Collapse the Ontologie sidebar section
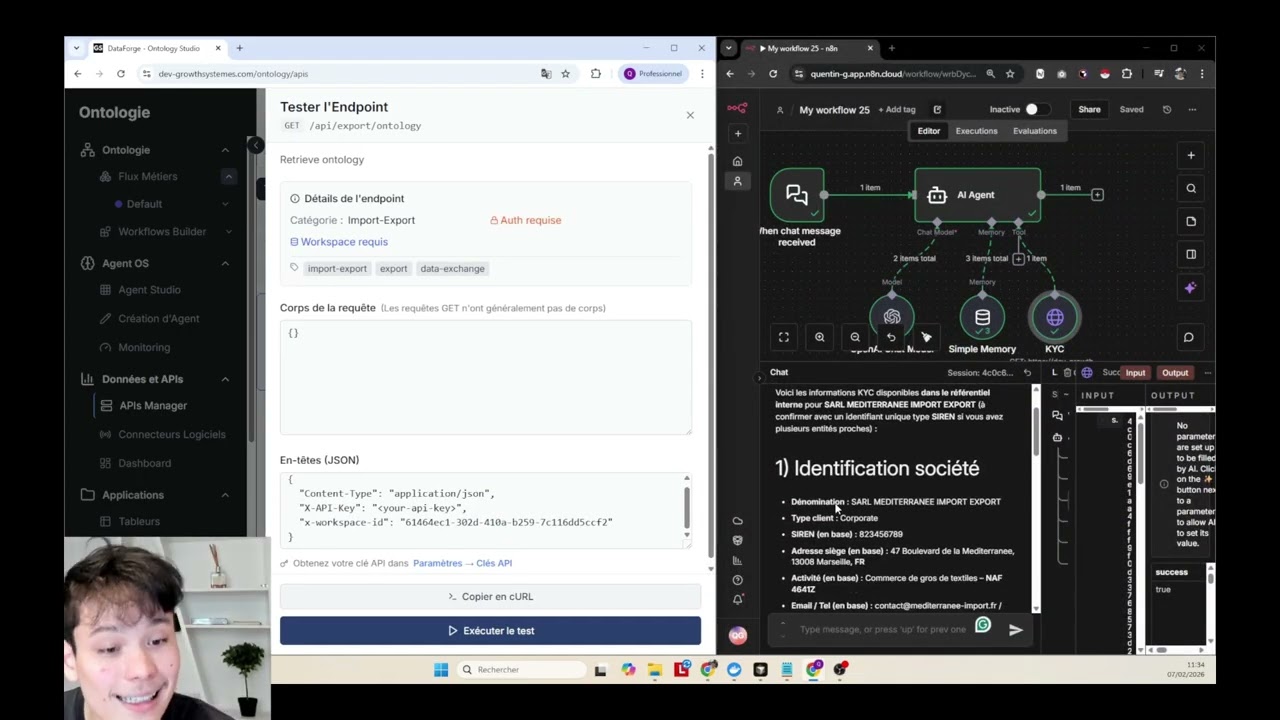 click(225, 150)
